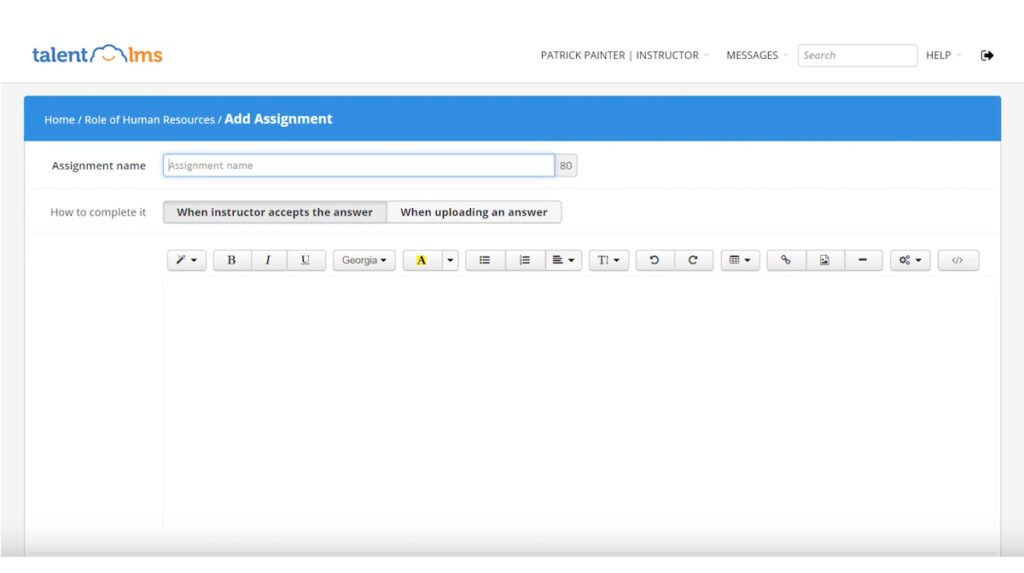This screenshot has height=573, width=1024.
Task: Click the TalentLMS logo
Action: 97,54
